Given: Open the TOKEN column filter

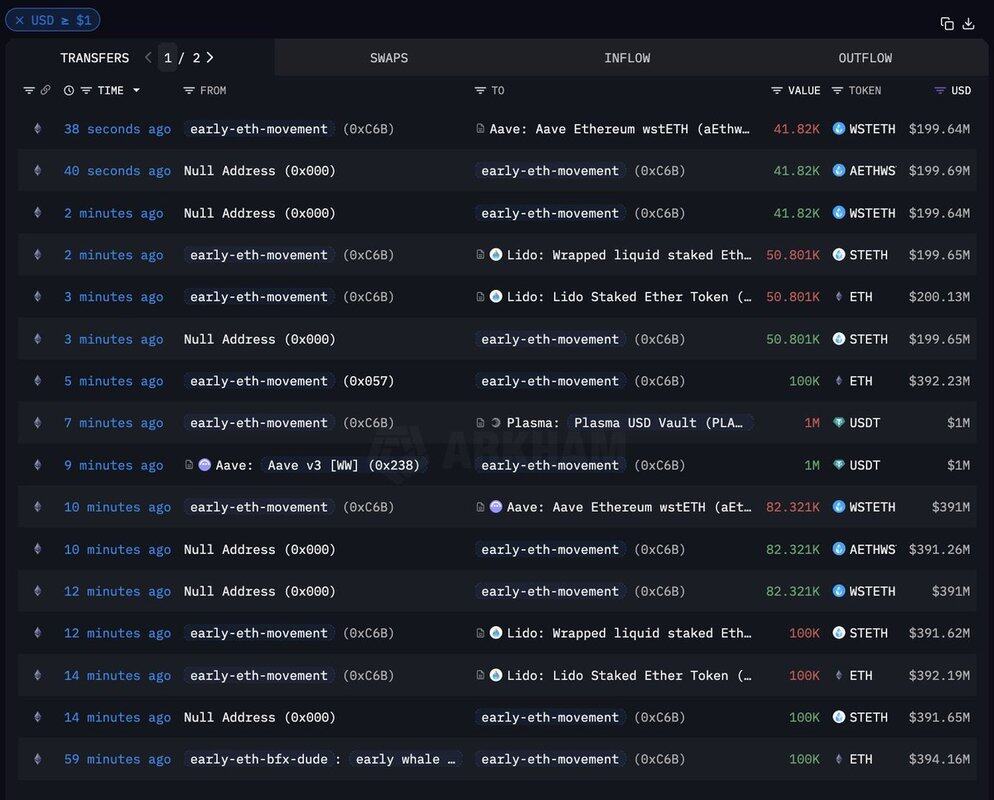Looking at the screenshot, I should click(x=837, y=91).
